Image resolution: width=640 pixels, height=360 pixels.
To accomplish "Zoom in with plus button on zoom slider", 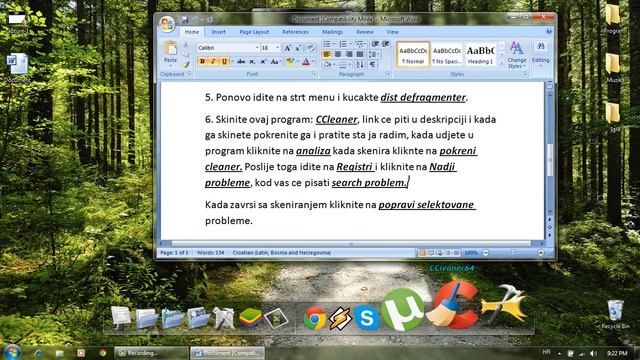I will [541, 253].
